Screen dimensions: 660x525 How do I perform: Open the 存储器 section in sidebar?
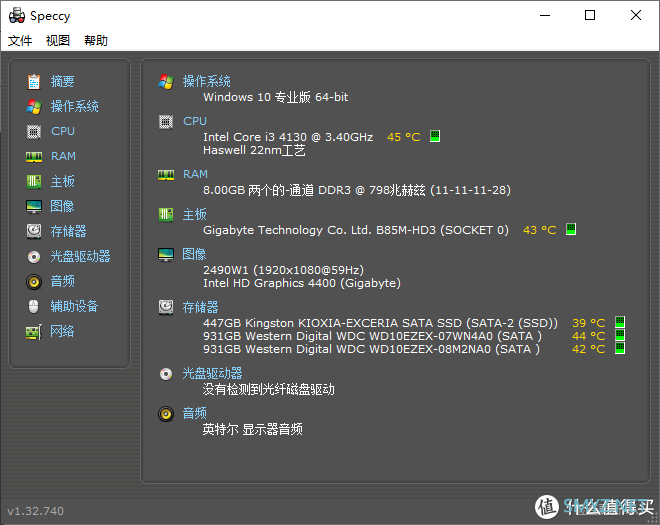[x=68, y=231]
